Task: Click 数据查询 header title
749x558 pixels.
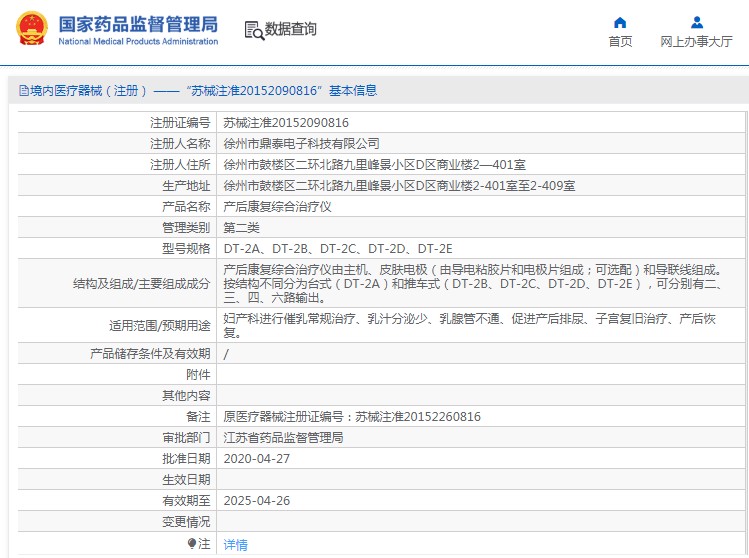Action: pos(290,29)
